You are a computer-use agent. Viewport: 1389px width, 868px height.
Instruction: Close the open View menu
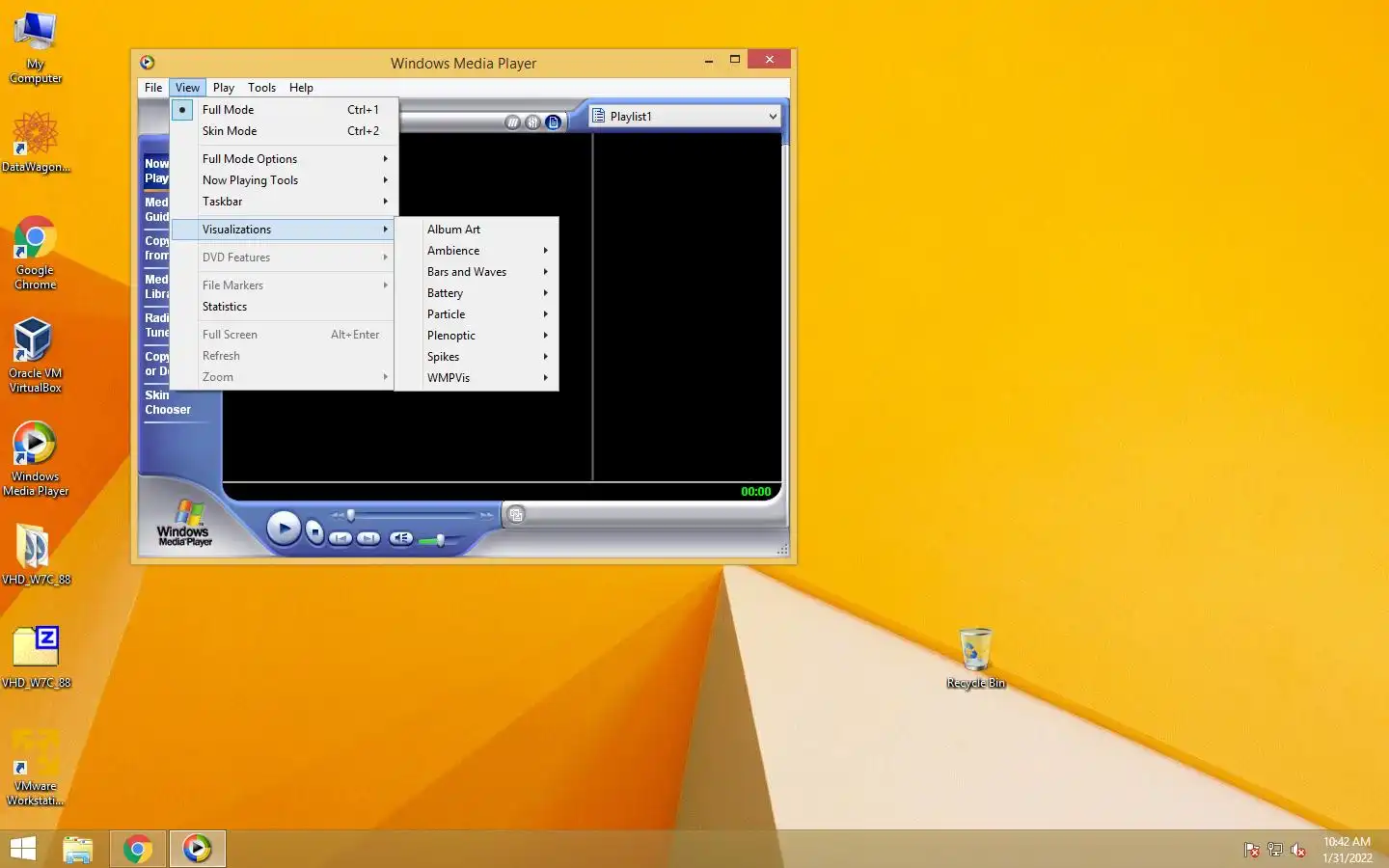[187, 88]
